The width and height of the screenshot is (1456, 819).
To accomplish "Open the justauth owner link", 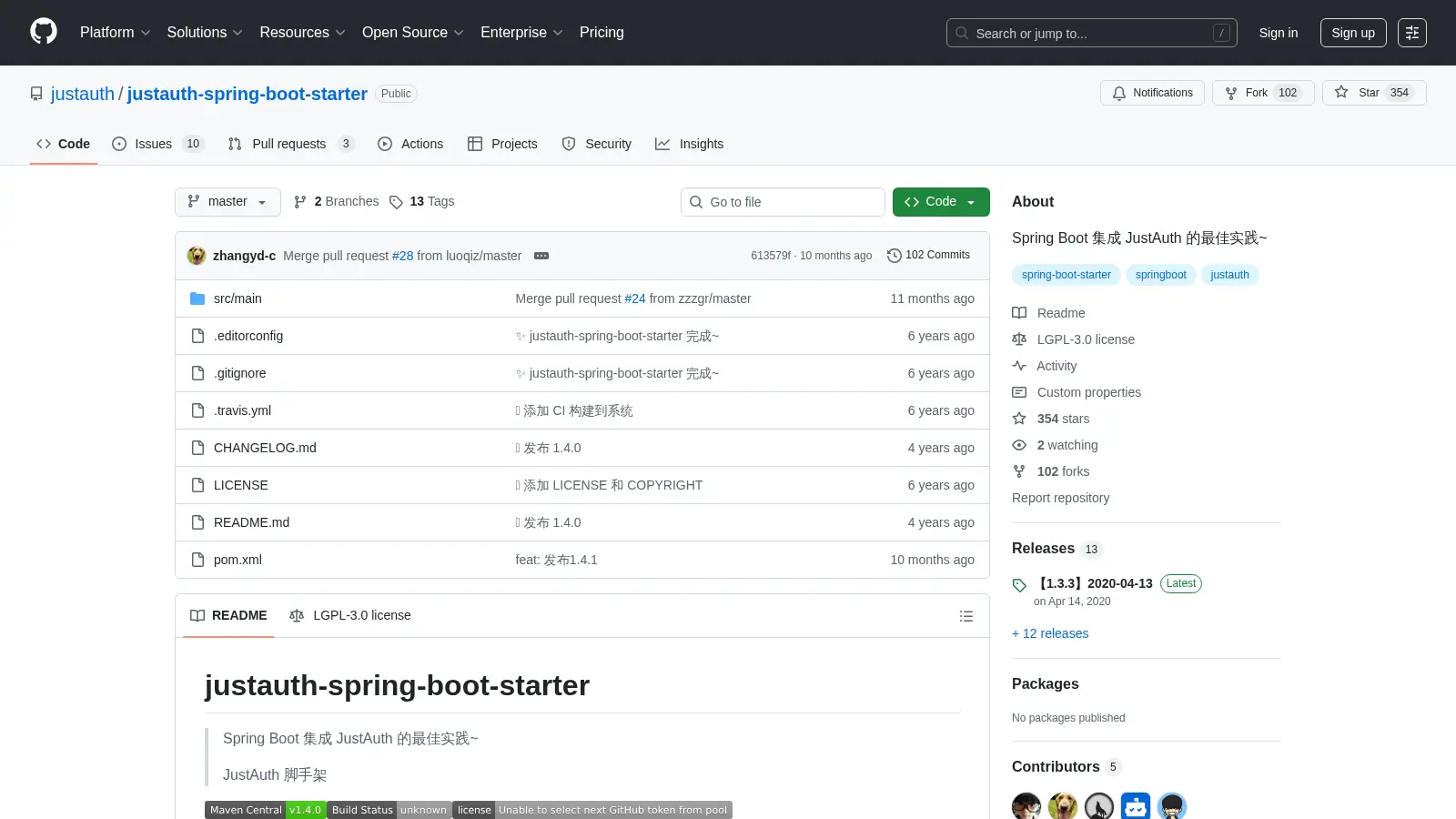I will pyautogui.click(x=83, y=94).
